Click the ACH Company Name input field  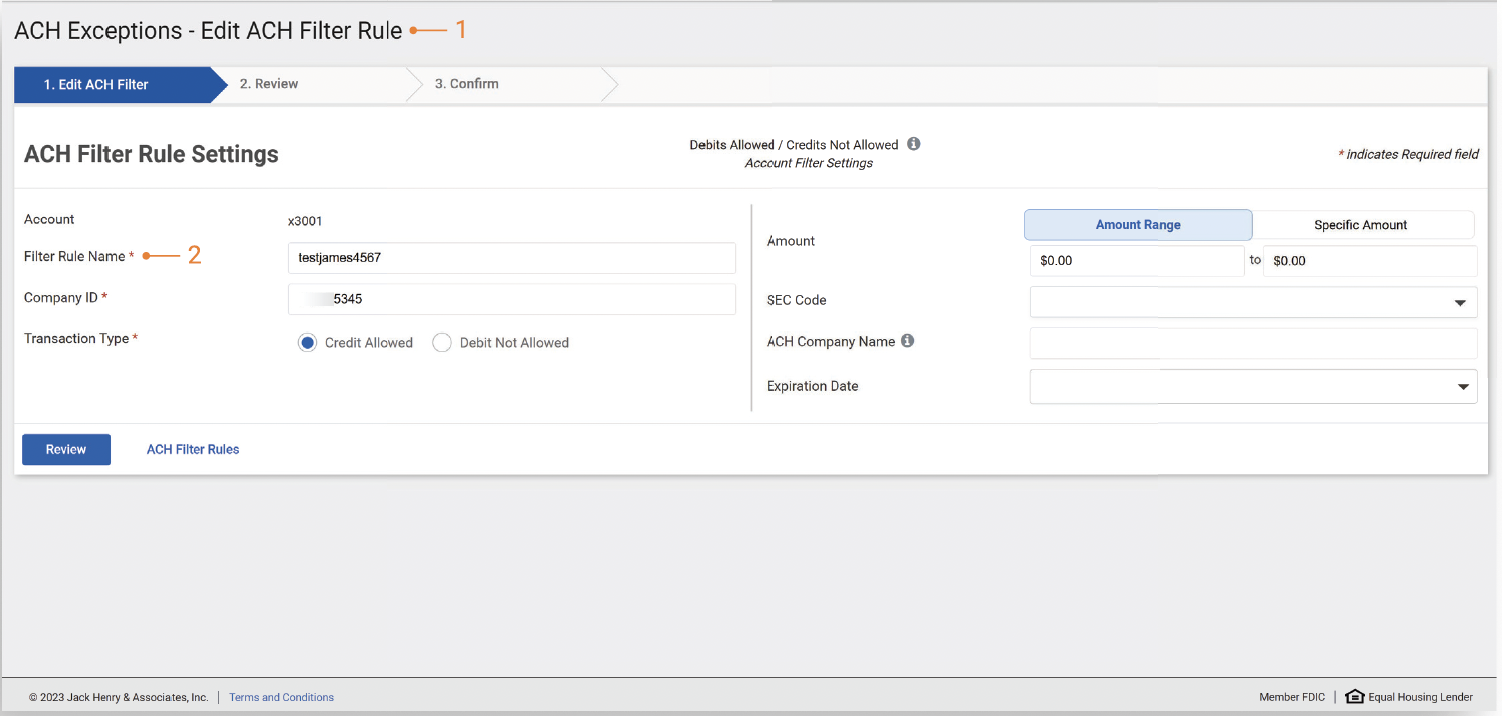click(1252, 343)
